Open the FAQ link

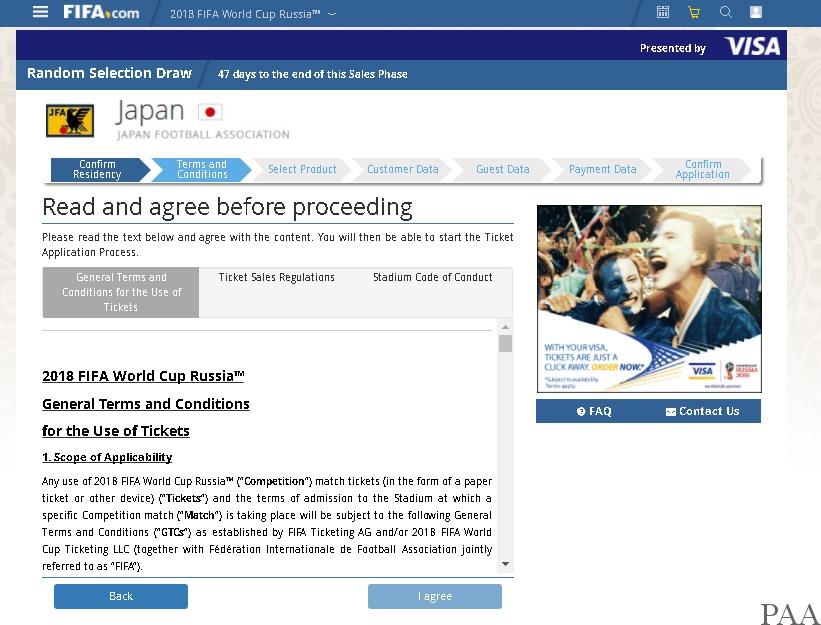tap(594, 411)
